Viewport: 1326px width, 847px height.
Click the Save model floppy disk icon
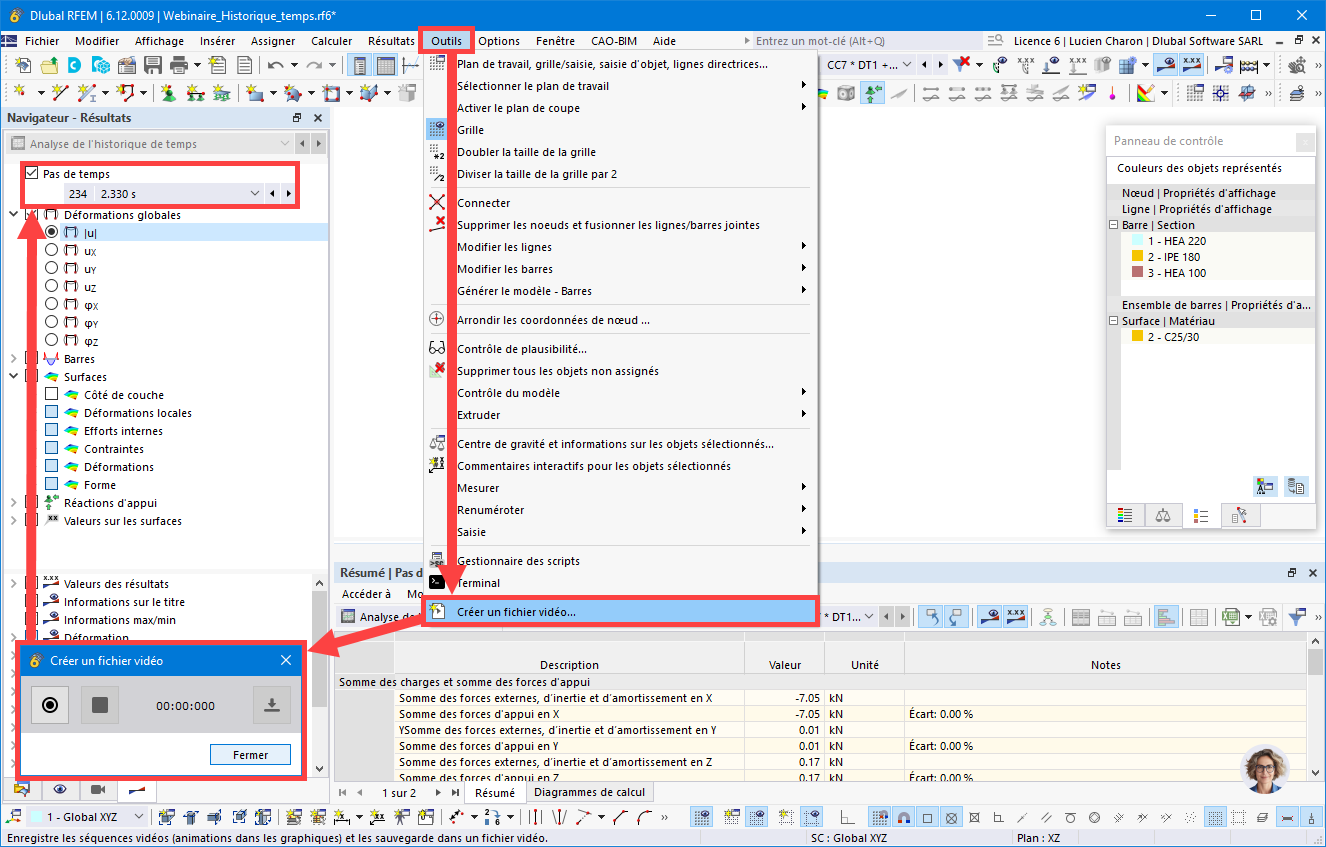[153, 65]
